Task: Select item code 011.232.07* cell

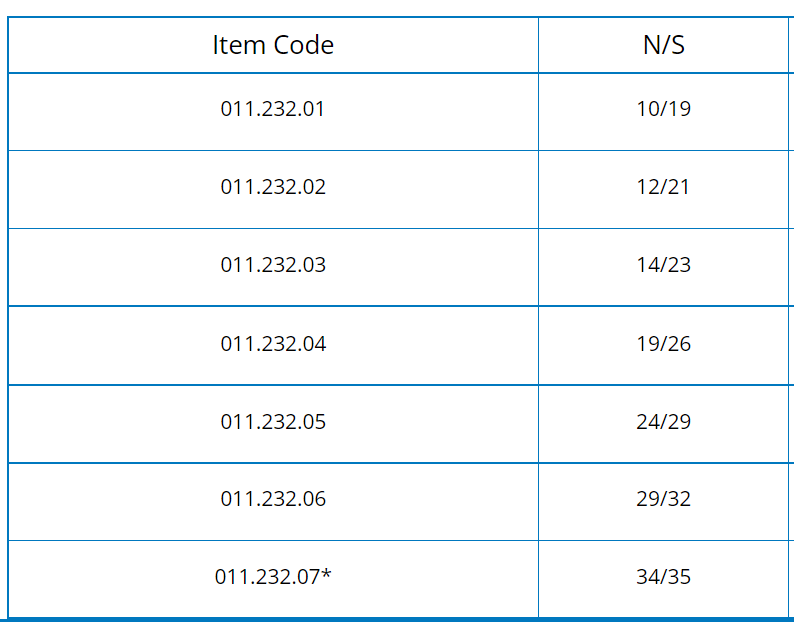Action: pyautogui.click(x=273, y=577)
